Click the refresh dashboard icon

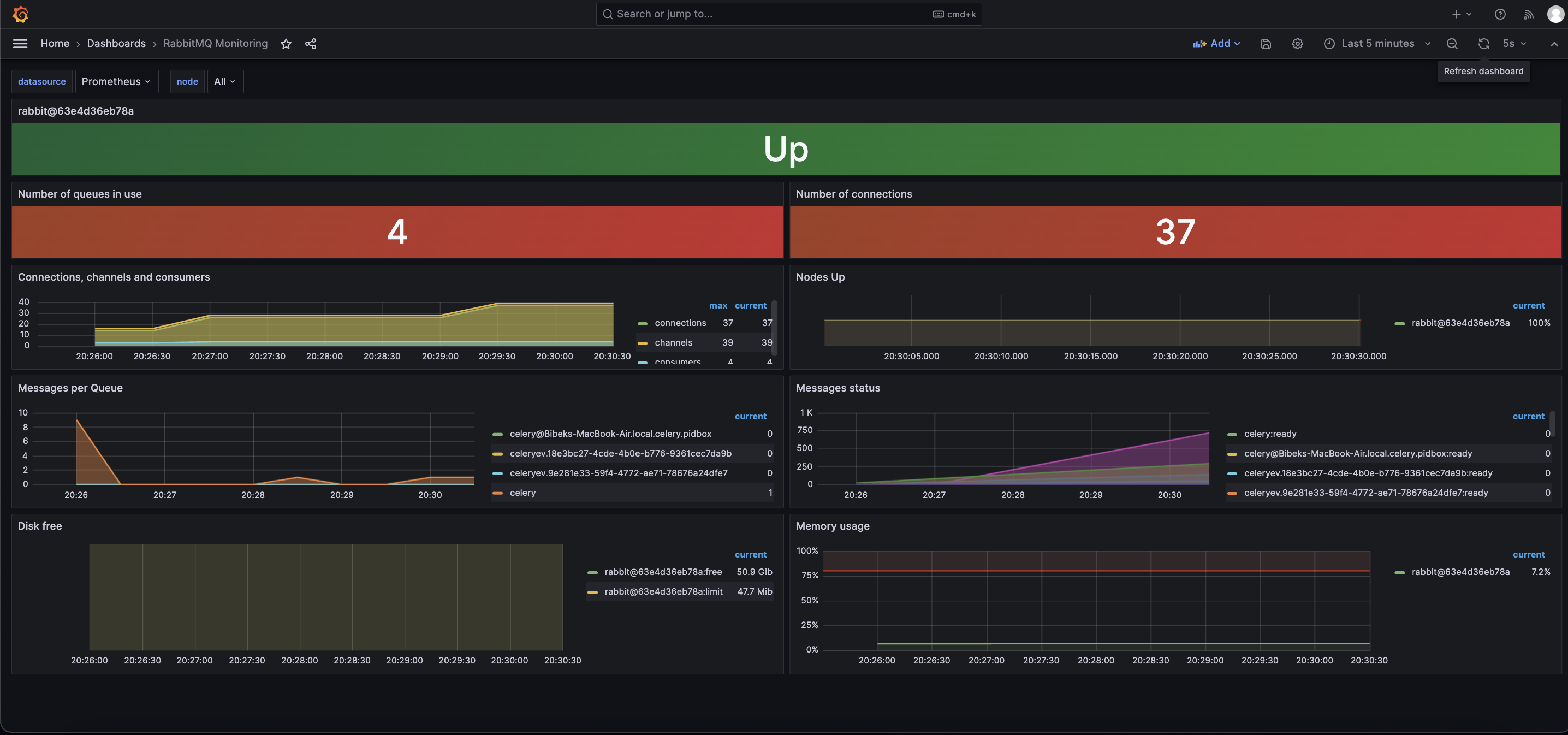click(x=1483, y=43)
